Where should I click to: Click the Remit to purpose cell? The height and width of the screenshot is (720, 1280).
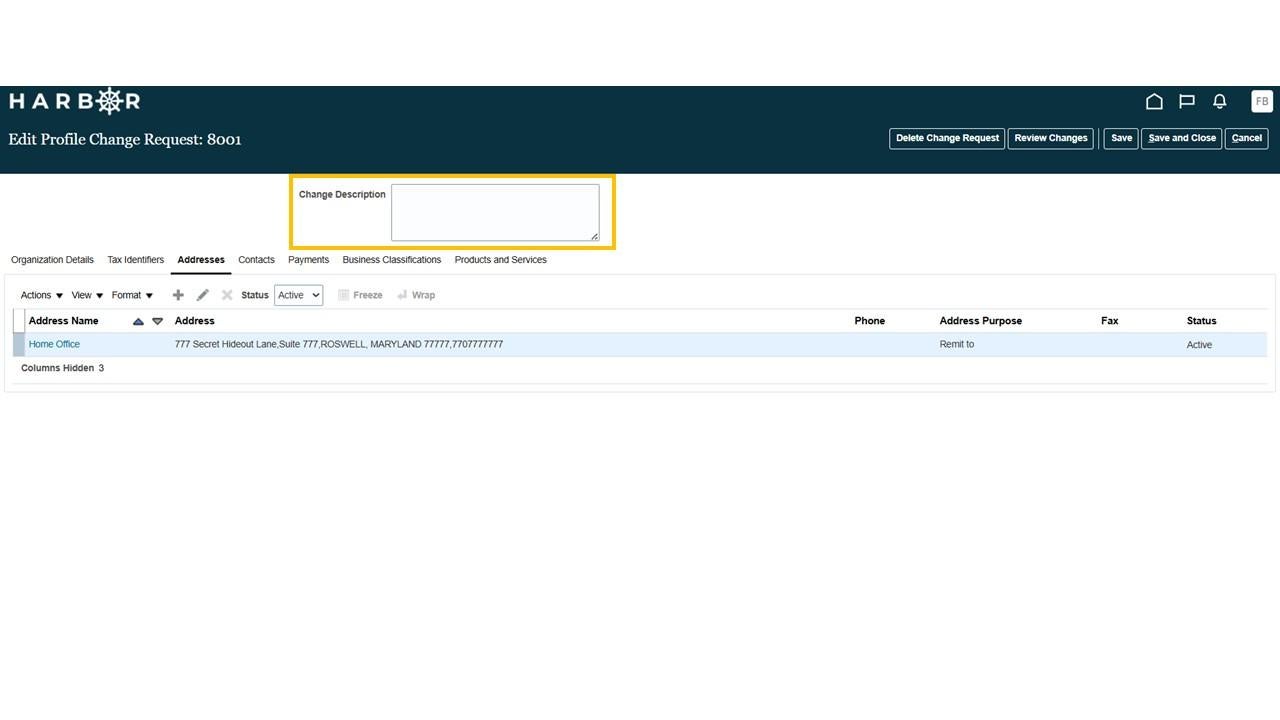(956, 344)
